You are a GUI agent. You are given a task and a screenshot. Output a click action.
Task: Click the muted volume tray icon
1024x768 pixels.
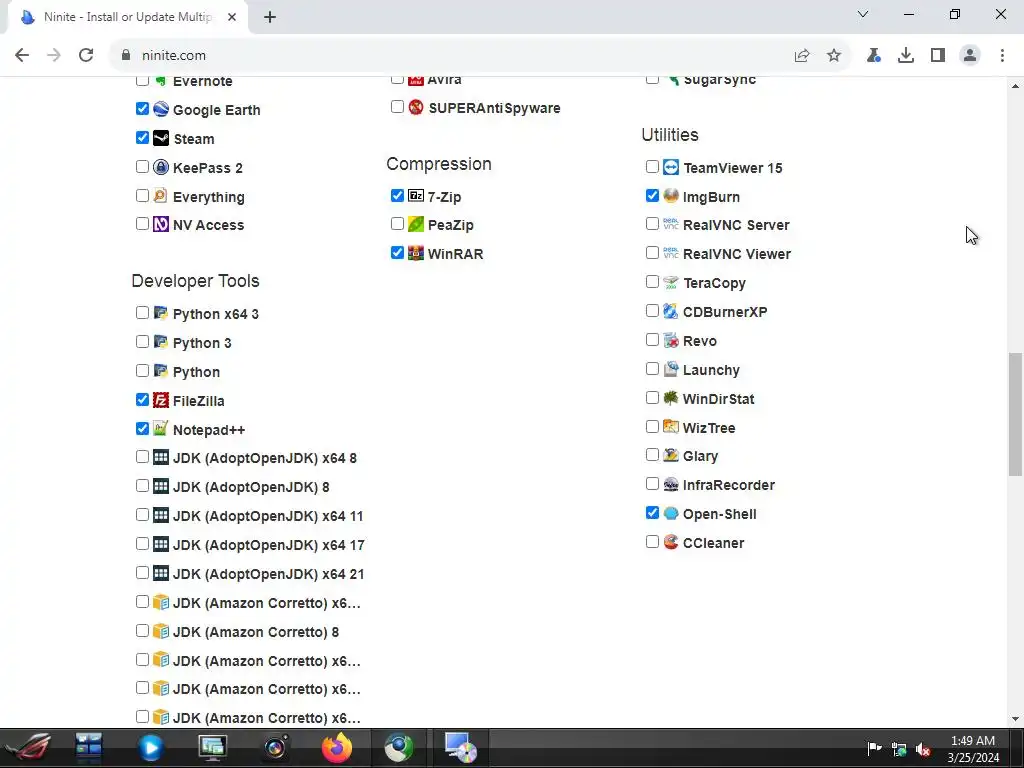pos(923,749)
